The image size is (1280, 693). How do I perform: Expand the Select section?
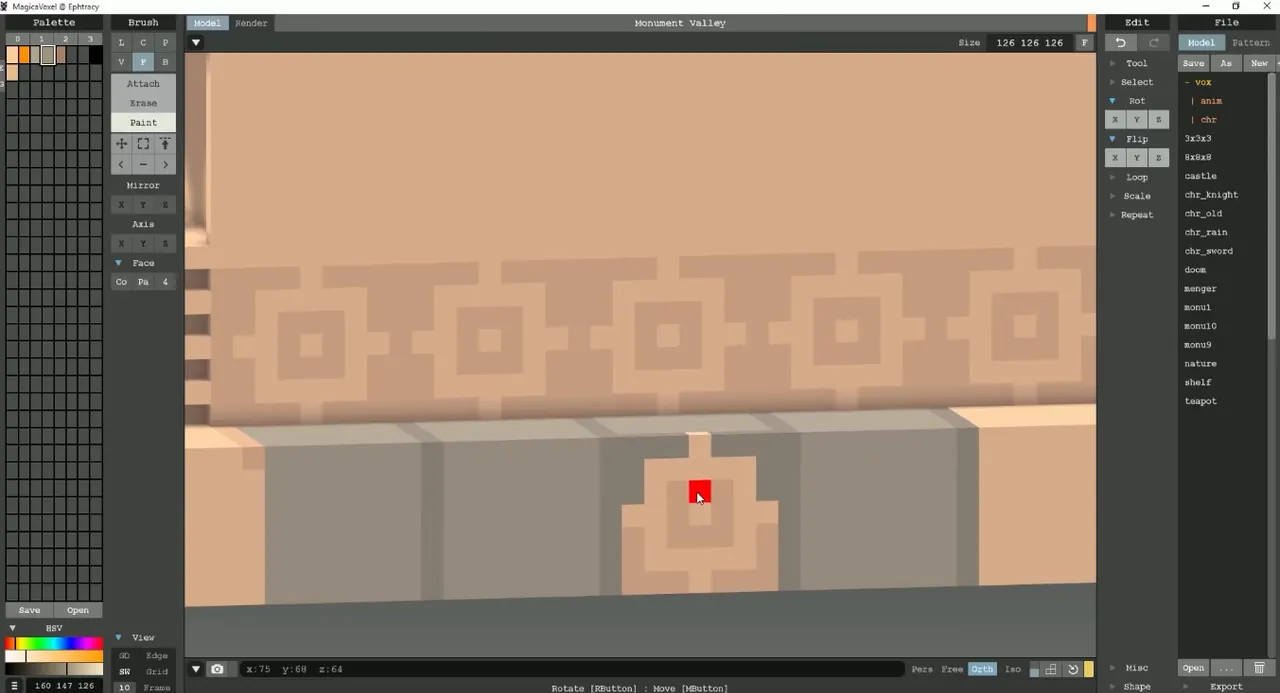tap(1112, 82)
